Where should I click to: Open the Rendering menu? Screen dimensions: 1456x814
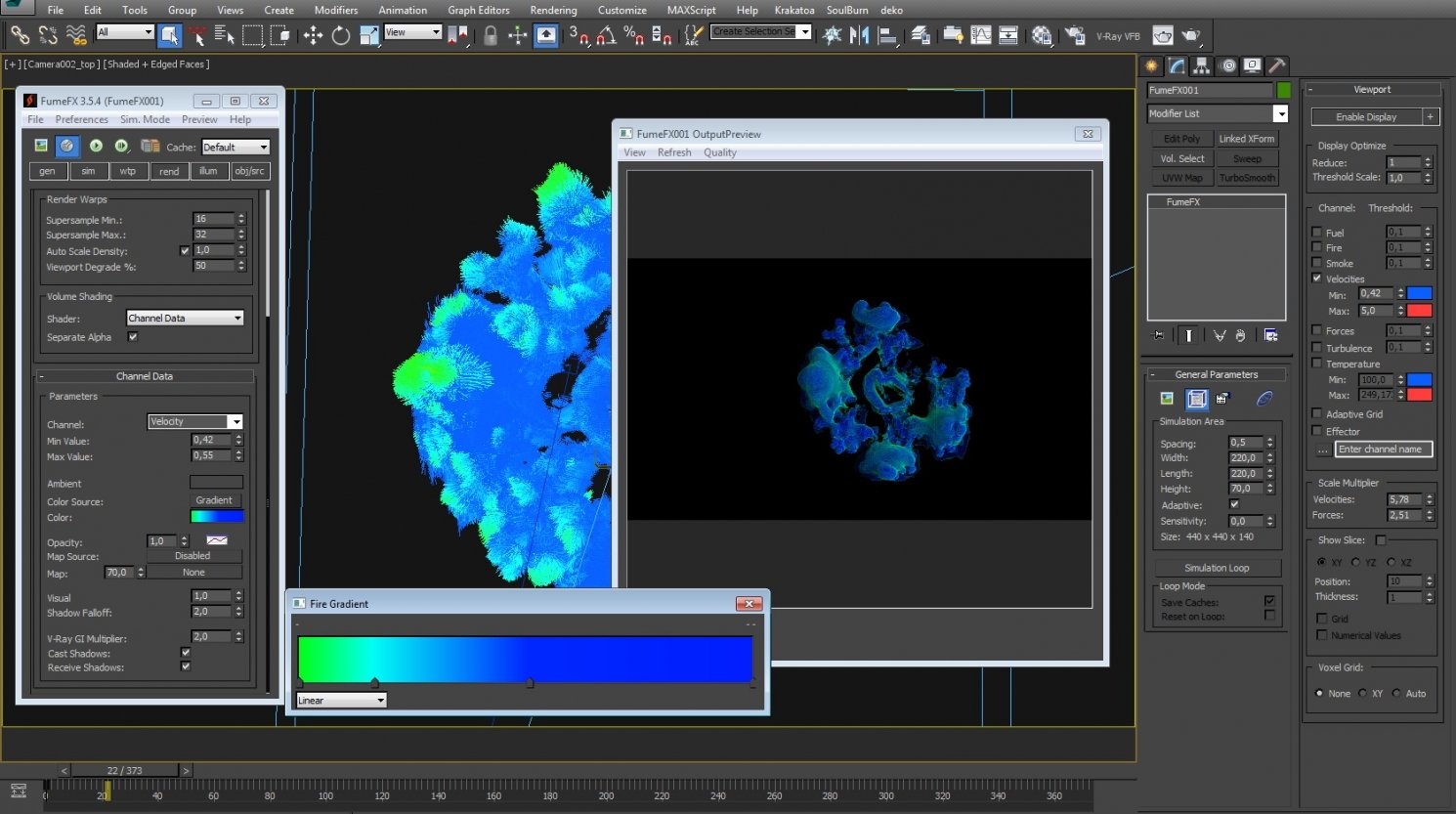point(554,10)
